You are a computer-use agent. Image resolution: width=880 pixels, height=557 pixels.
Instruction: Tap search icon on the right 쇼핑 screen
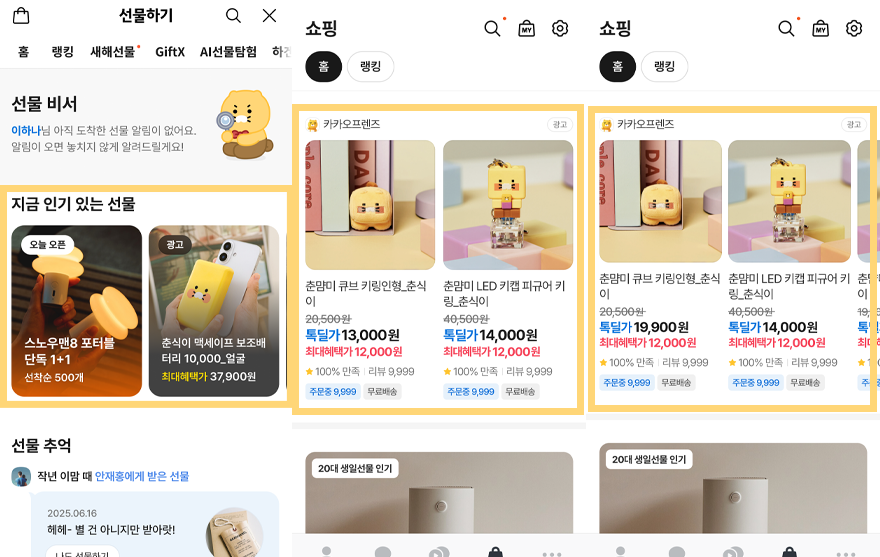(786, 28)
